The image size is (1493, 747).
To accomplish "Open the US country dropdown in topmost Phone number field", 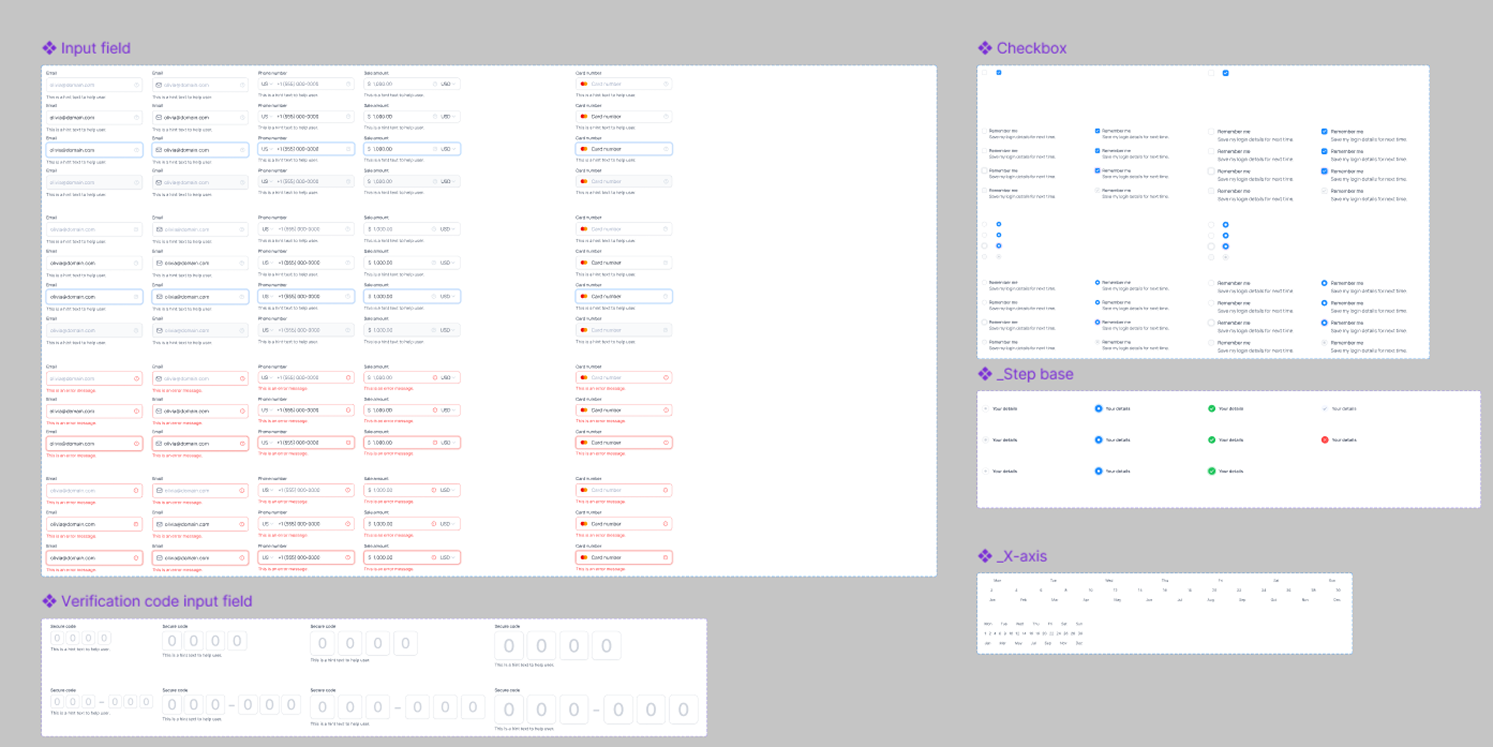I will pyautogui.click(x=267, y=84).
